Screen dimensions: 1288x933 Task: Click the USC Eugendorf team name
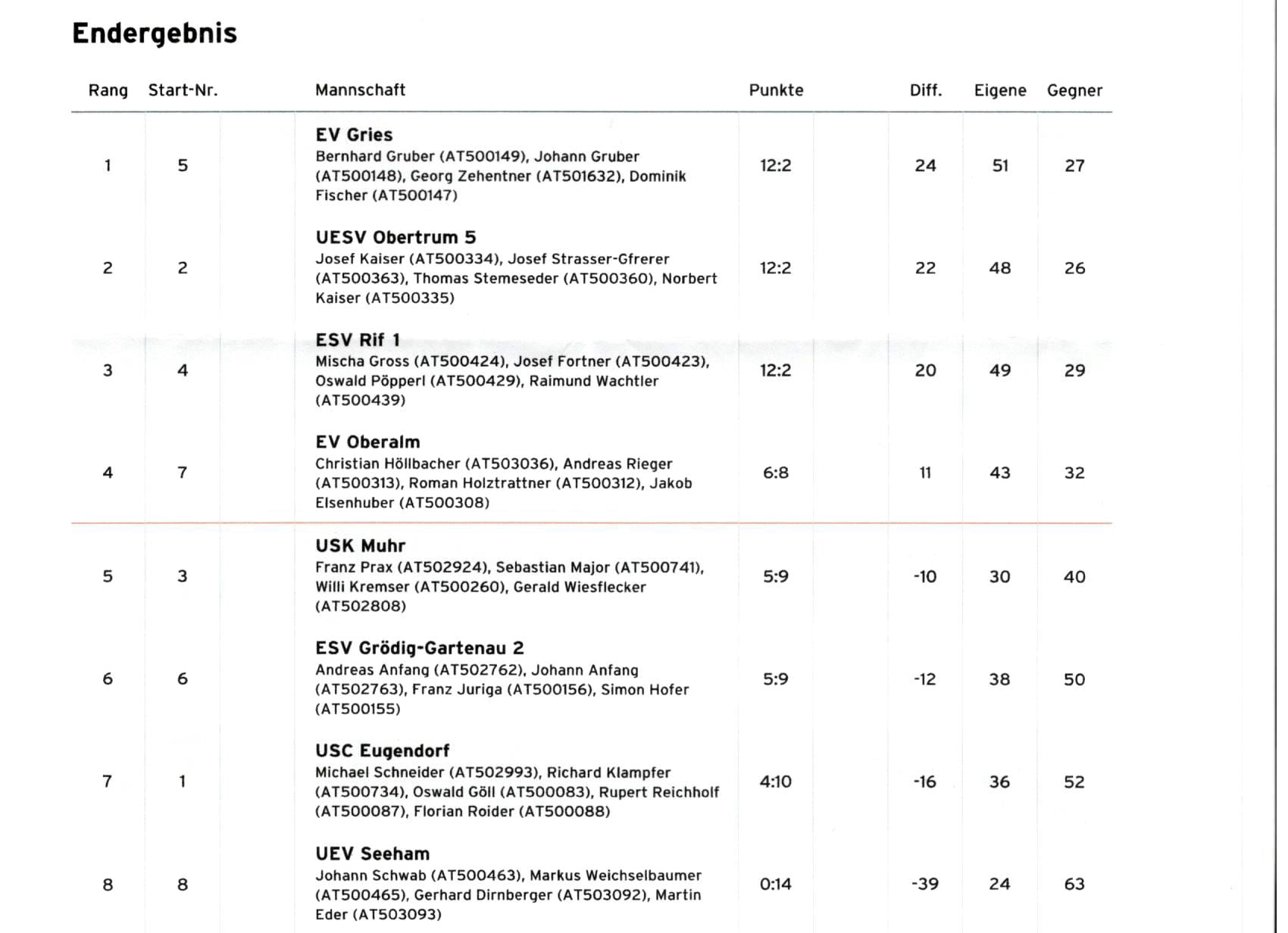click(x=382, y=751)
